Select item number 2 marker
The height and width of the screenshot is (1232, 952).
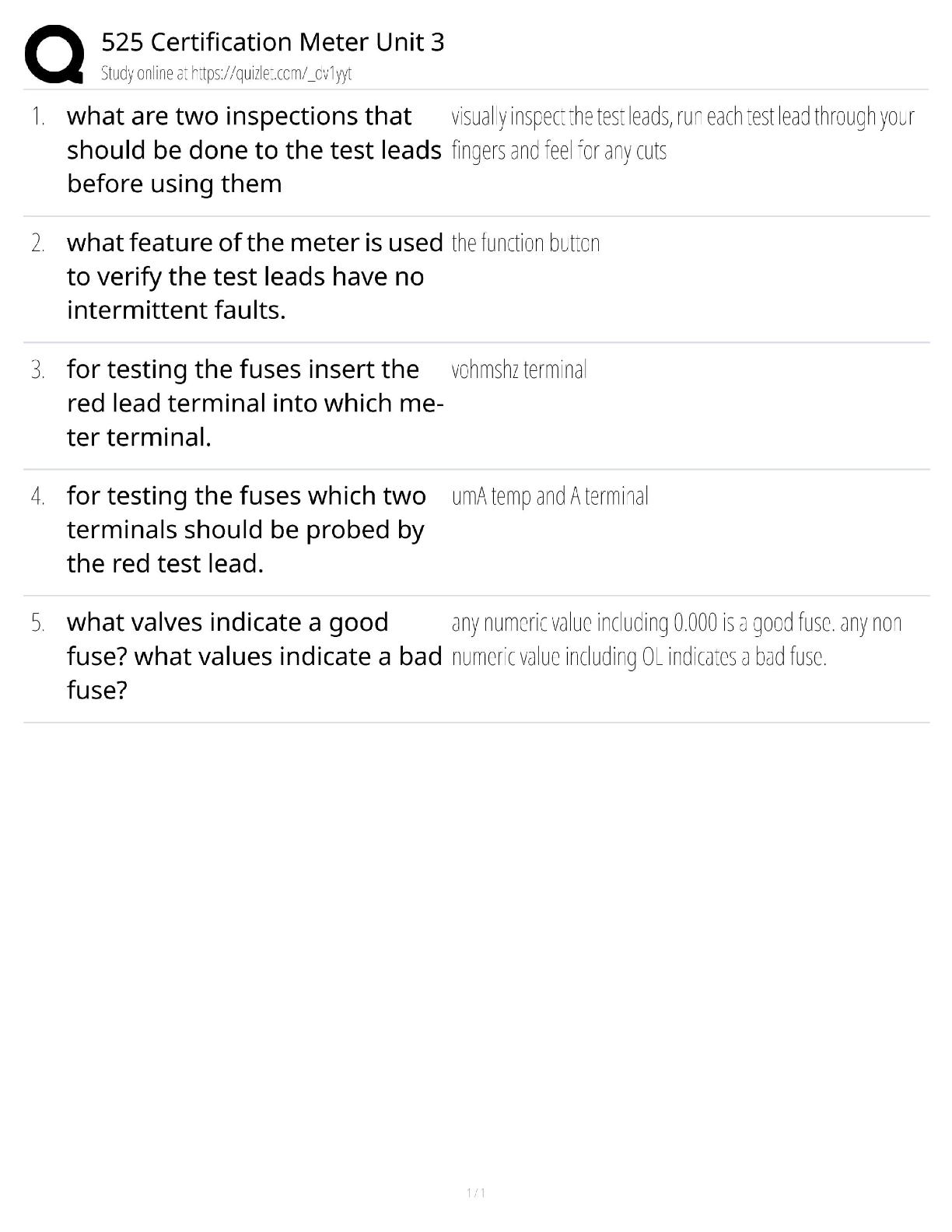(38, 243)
